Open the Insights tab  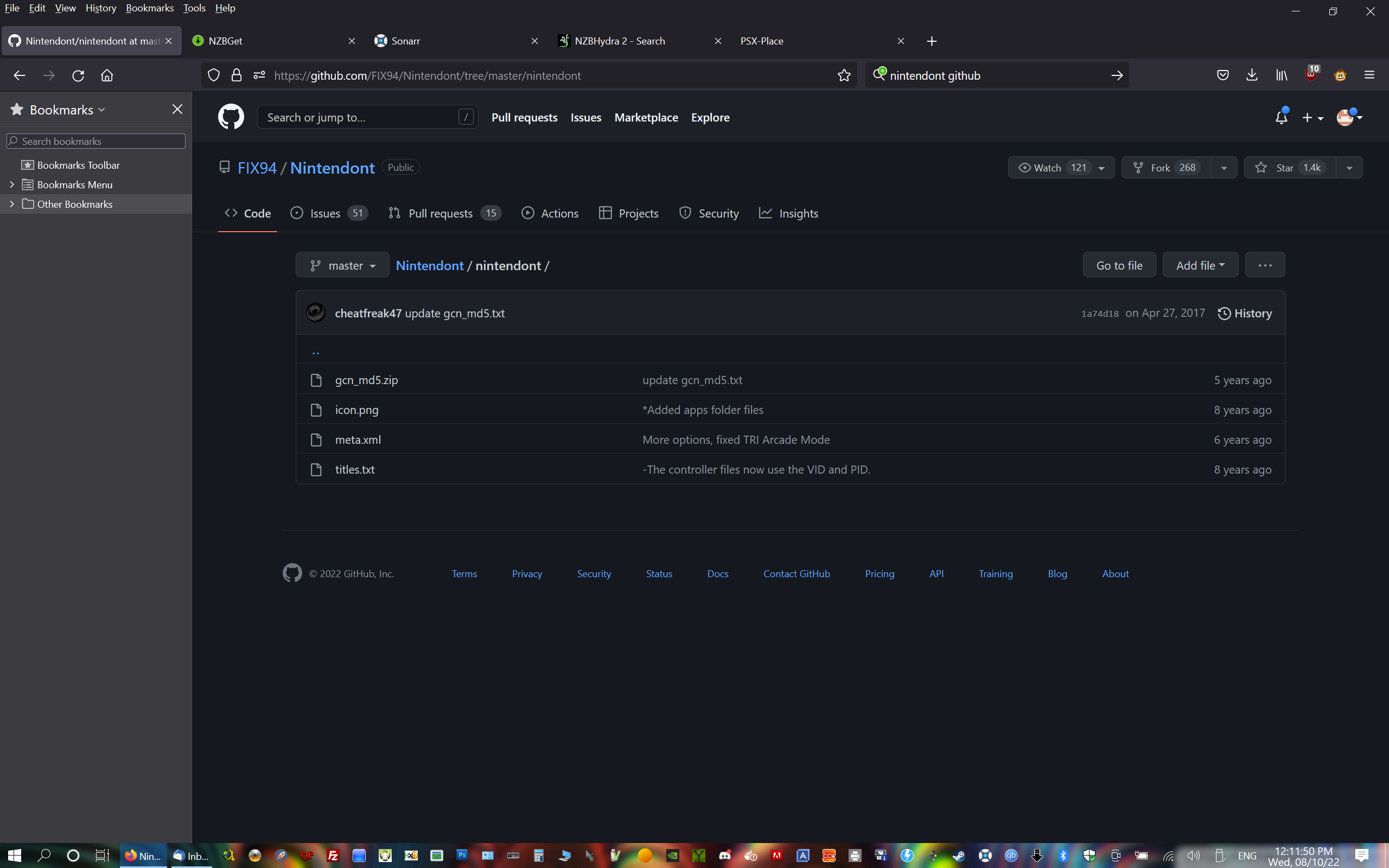click(x=788, y=213)
